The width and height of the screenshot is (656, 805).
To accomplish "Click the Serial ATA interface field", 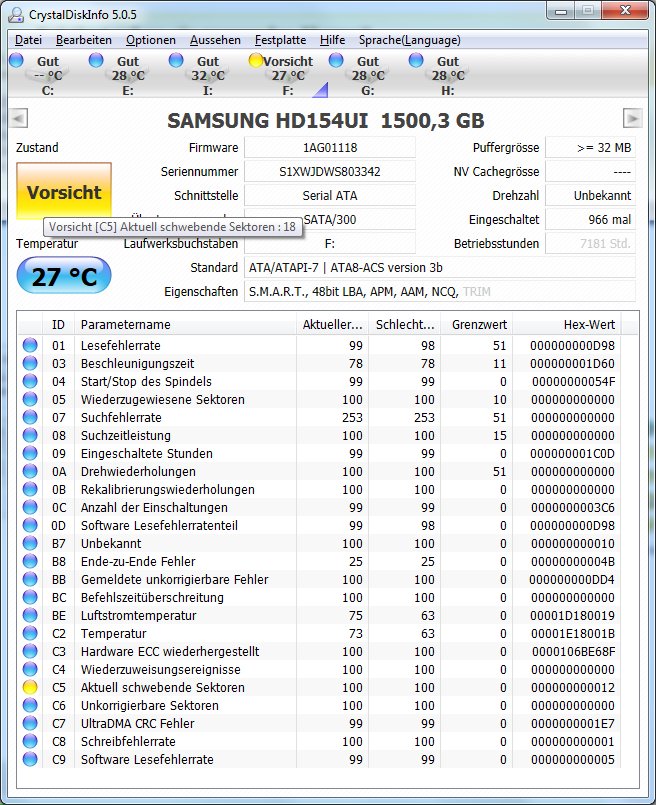I will (x=330, y=196).
